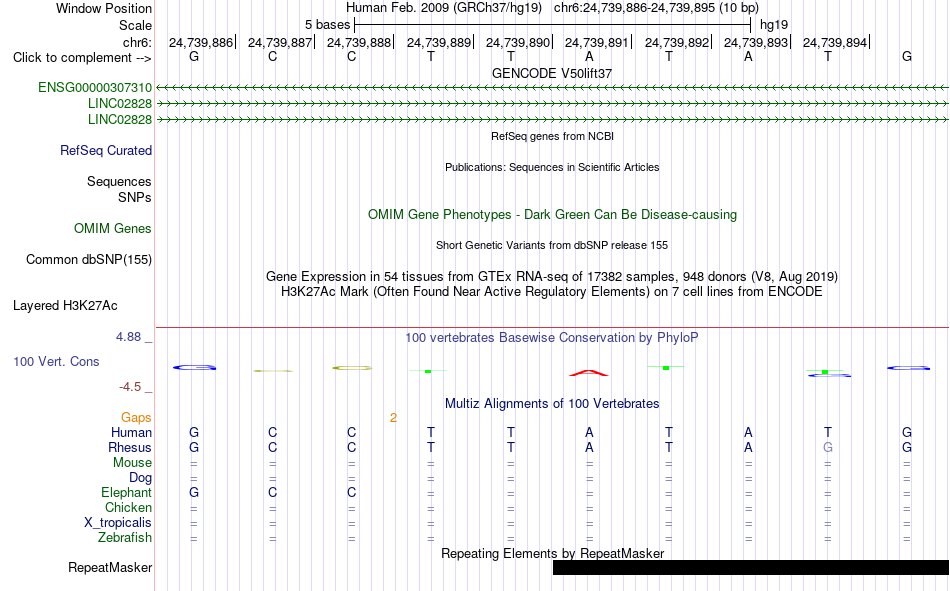Click the orange Gaps label
The image size is (950, 591).
(136, 418)
